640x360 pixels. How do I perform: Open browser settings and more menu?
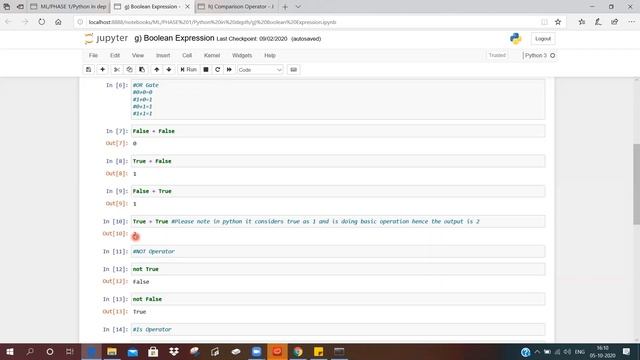tap(631, 22)
